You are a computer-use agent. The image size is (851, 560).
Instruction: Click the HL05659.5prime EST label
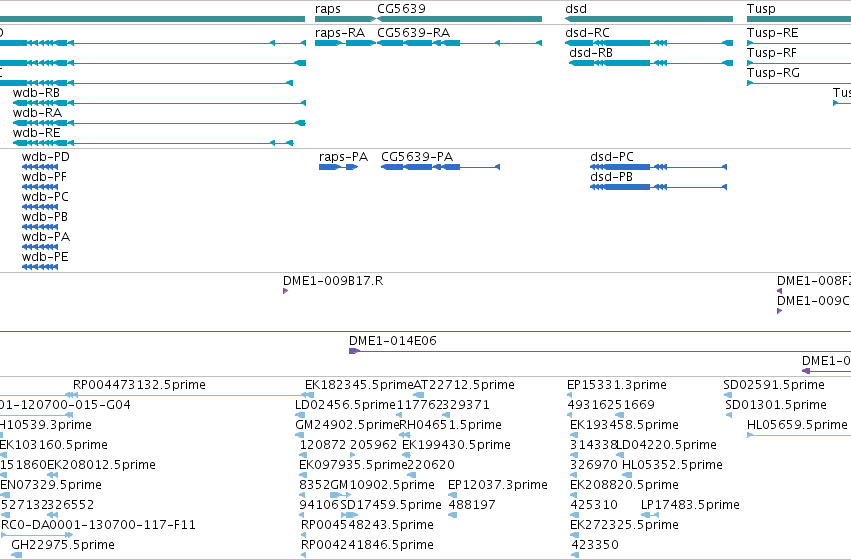(x=797, y=425)
